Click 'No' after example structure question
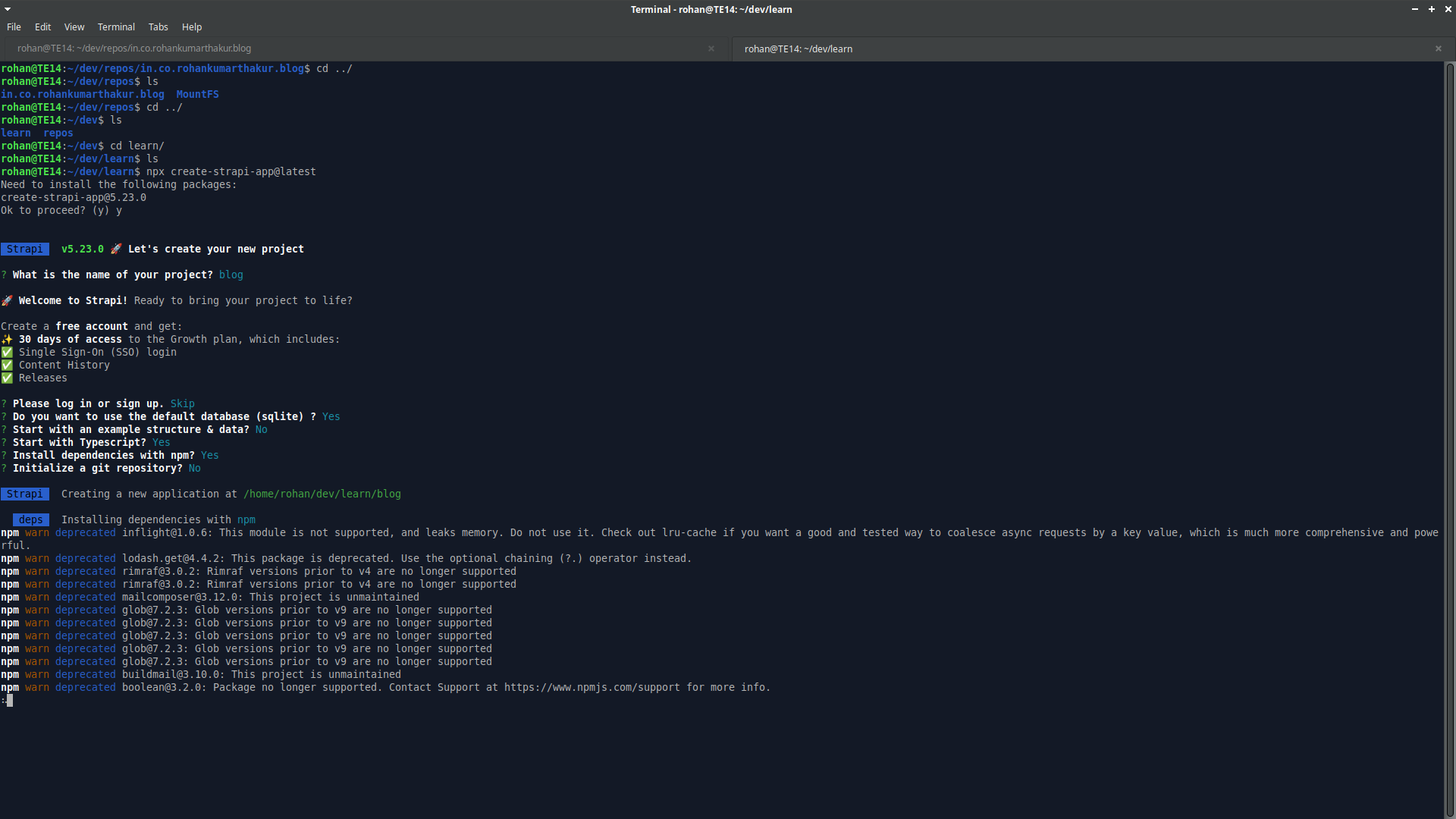 point(262,429)
